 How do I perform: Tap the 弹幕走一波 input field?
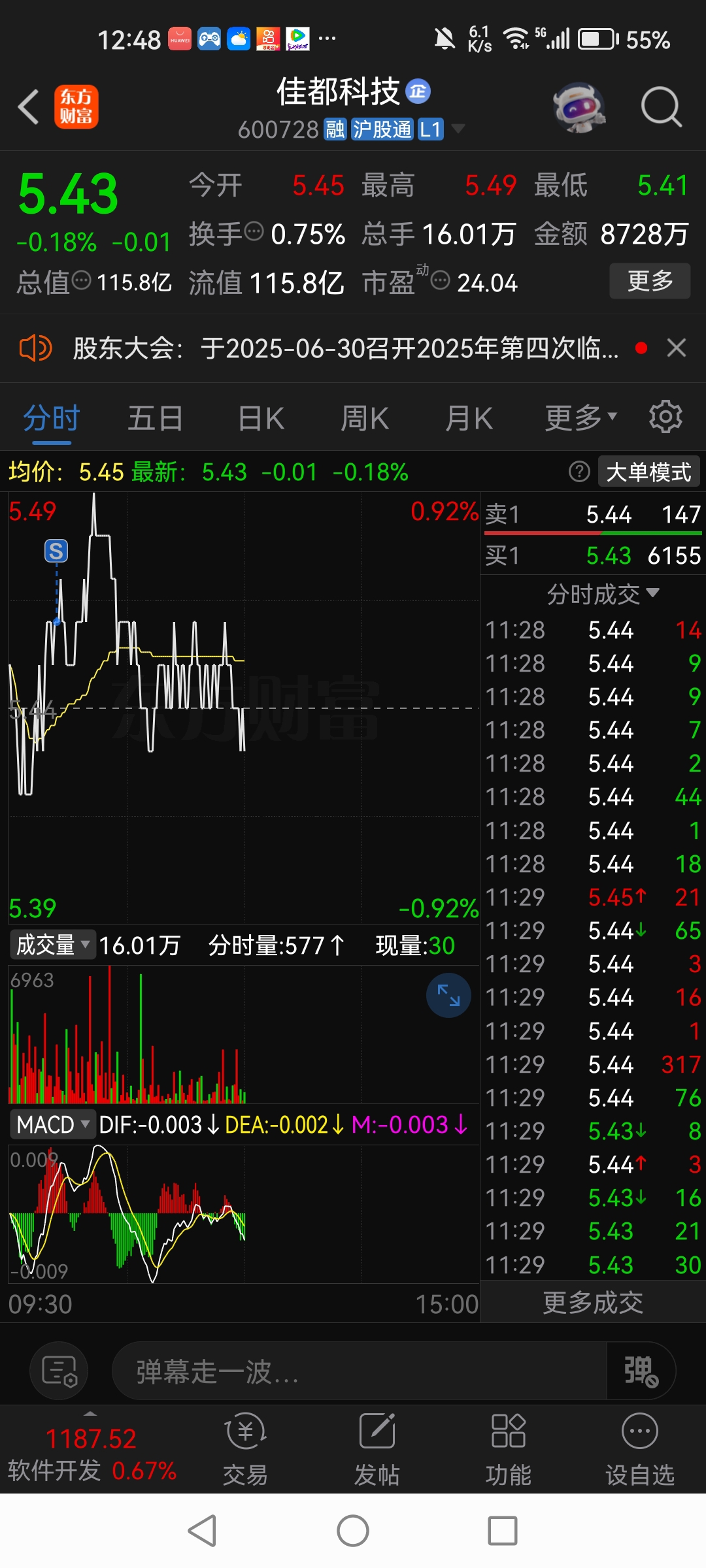click(359, 1371)
